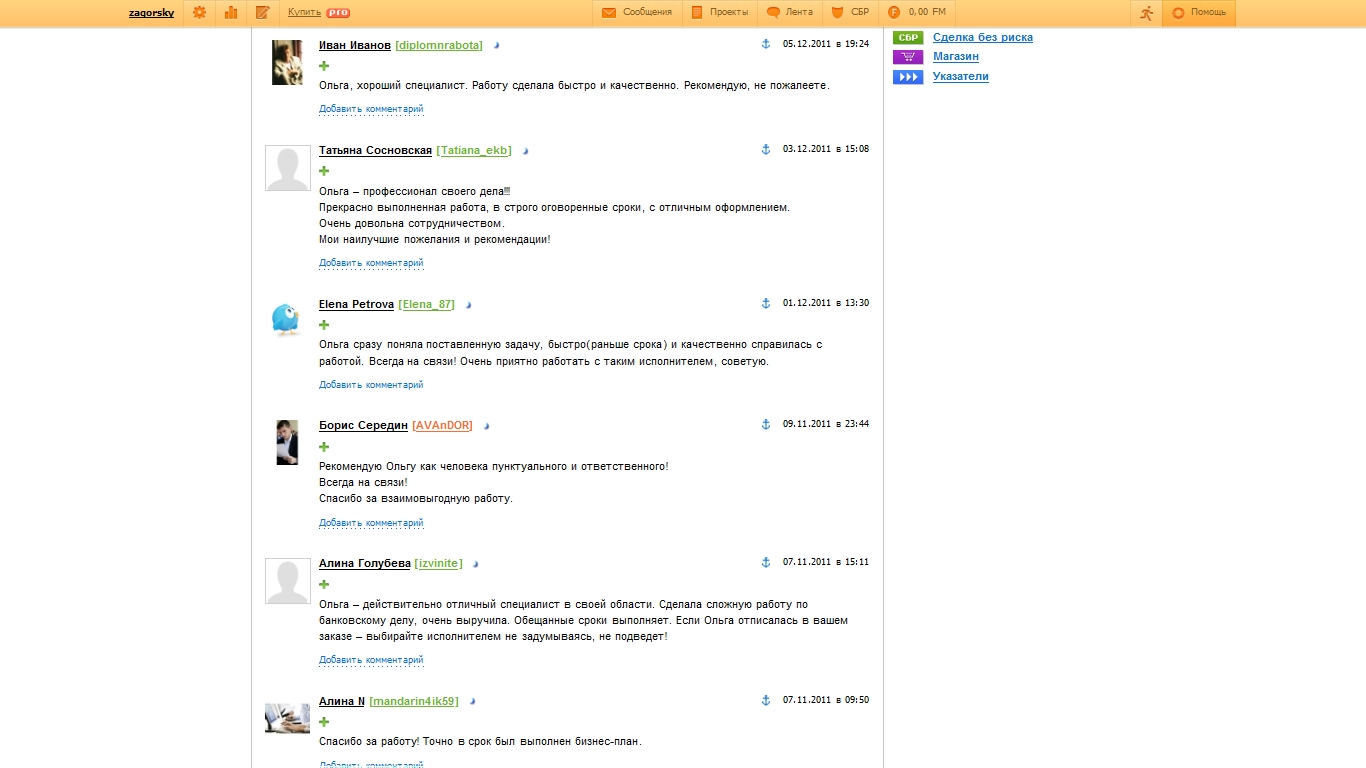The height and width of the screenshot is (768, 1366).
Task: Click the [Tatiana_ekb] username link
Action: [474, 151]
